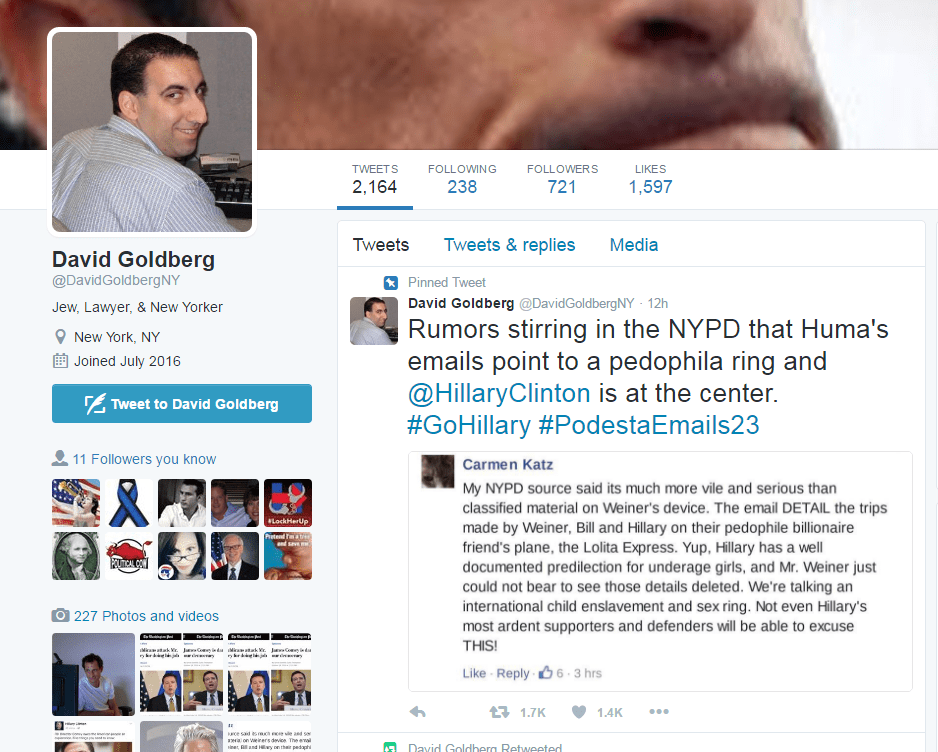Image resolution: width=938 pixels, height=752 pixels.
Task: Click the followers person icon in sidebar
Action: [x=59, y=458]
